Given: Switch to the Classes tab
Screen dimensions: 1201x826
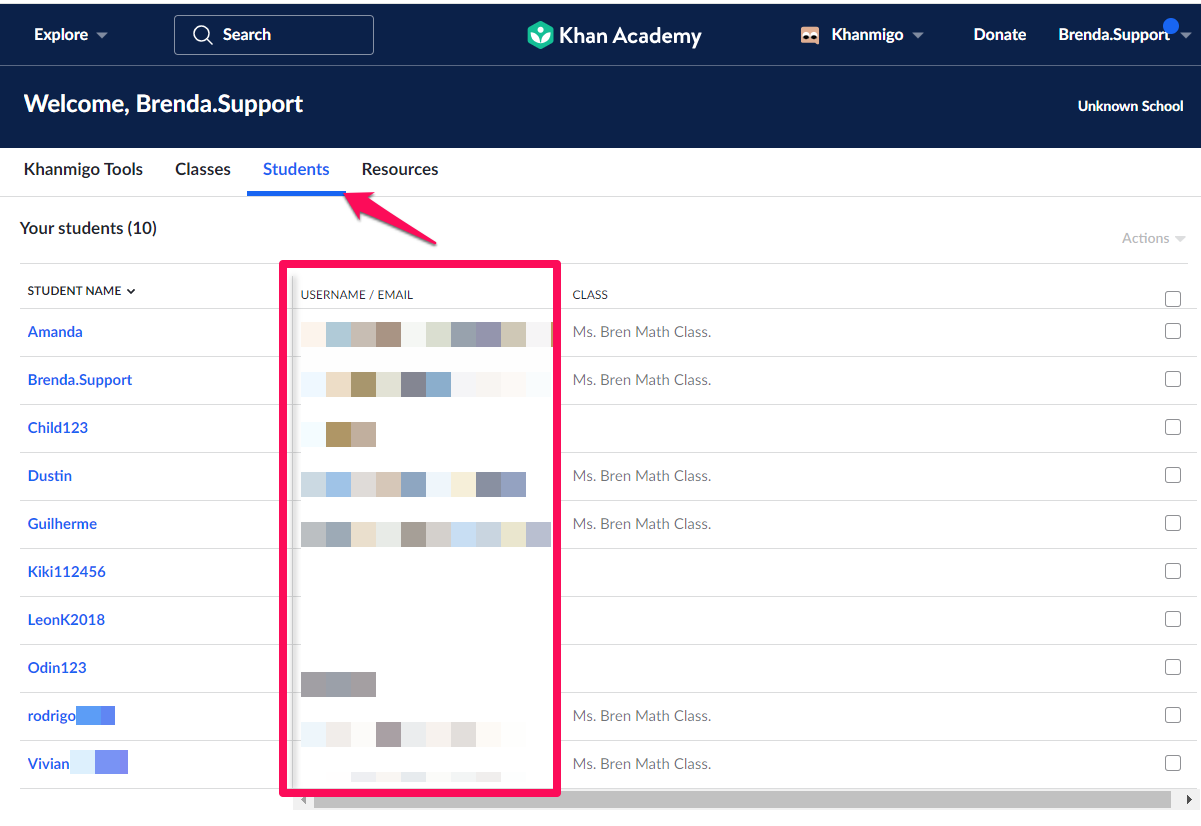Looking at the screenshot, I should [x=203, y=169].
